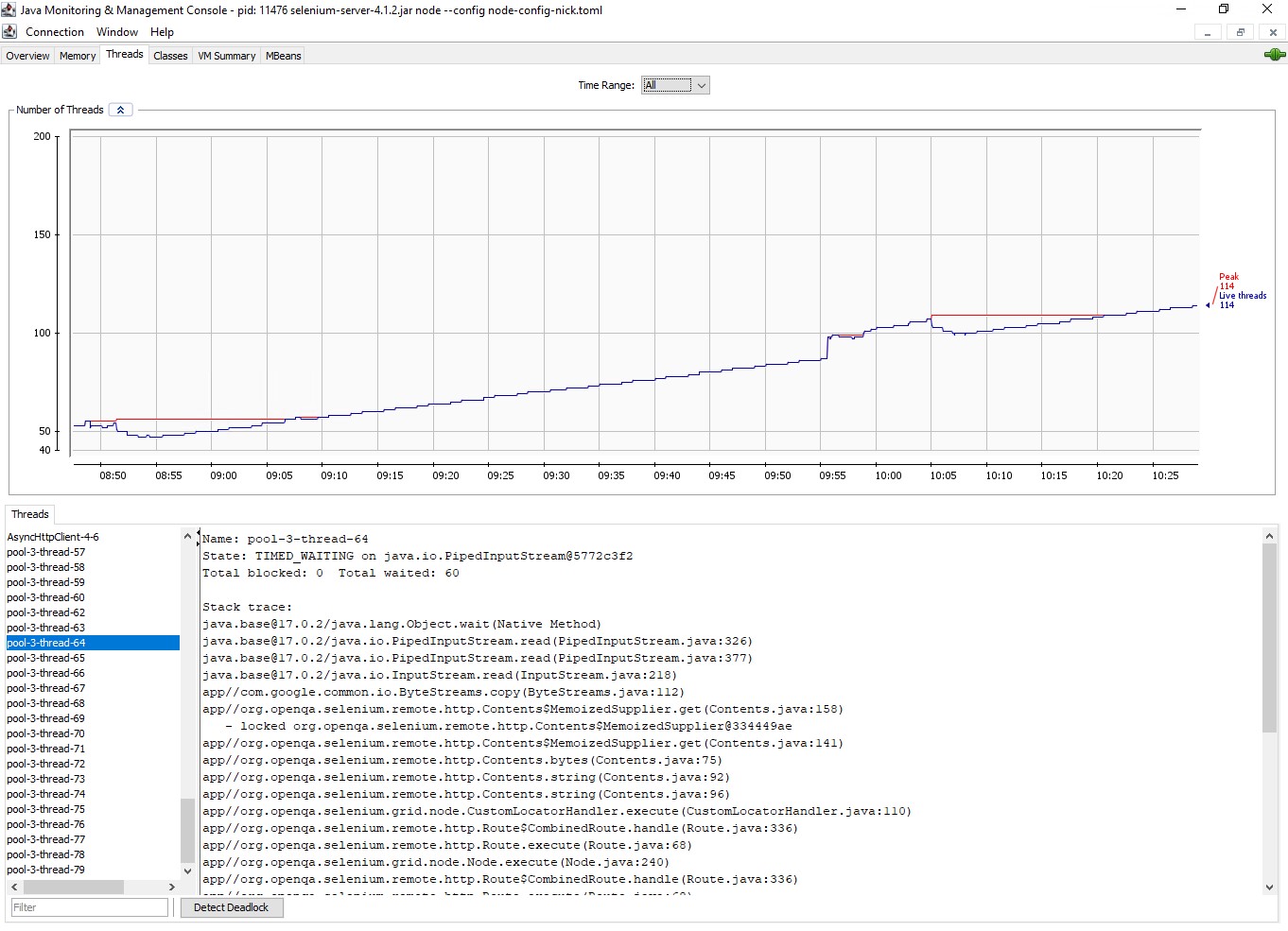
Task: Open the Help menu
Action: tap(162, 31)
